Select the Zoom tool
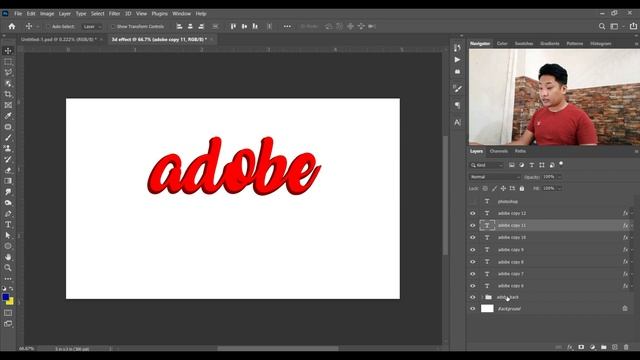Image resolution: width=640 pixels, height=360 pixels. 8,268
